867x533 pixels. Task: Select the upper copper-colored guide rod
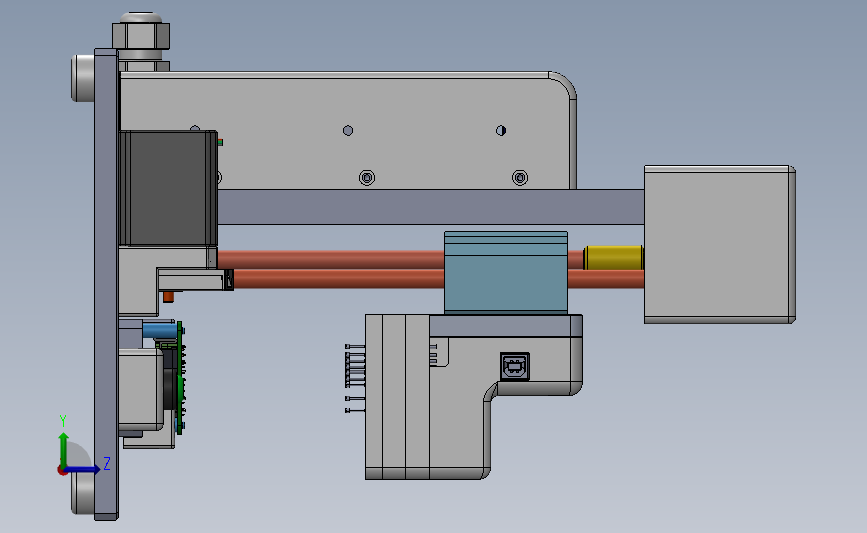click(331, 259)
